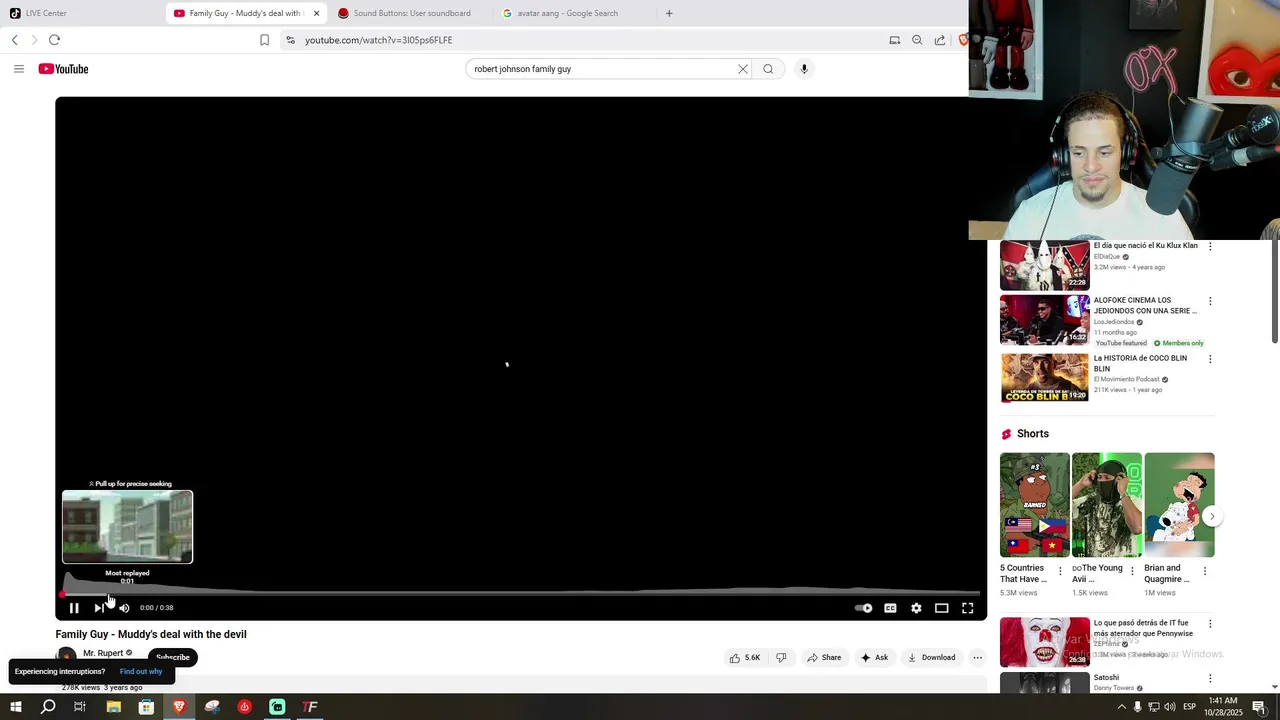Viewport: 1280px width, 720px height.
Task: Open the ALOFOKE CINEMA video thumbnail
Action: pos(1044,320)
